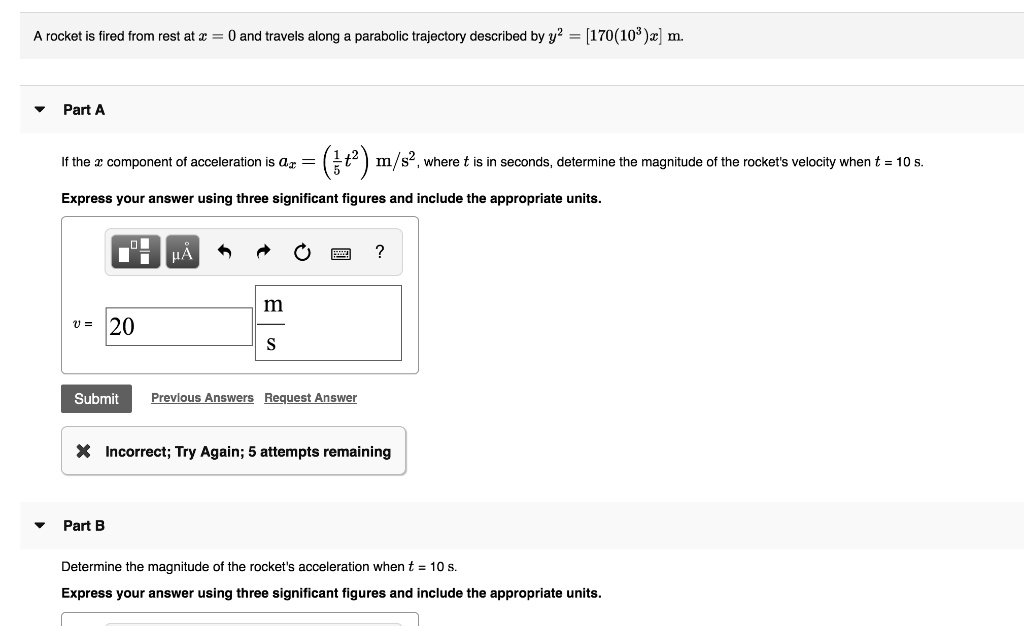Select the Part B answer input area

[x=240, y=621]
